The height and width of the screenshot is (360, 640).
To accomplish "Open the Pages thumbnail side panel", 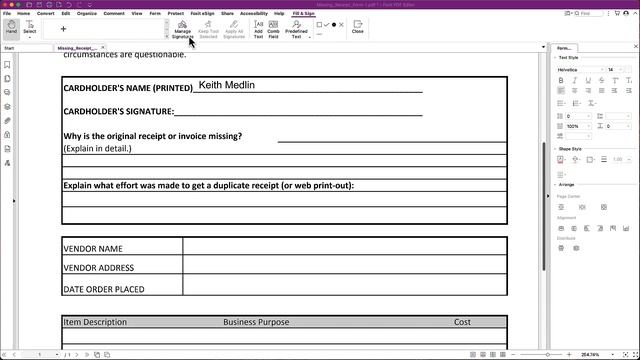I will [7, 79].
